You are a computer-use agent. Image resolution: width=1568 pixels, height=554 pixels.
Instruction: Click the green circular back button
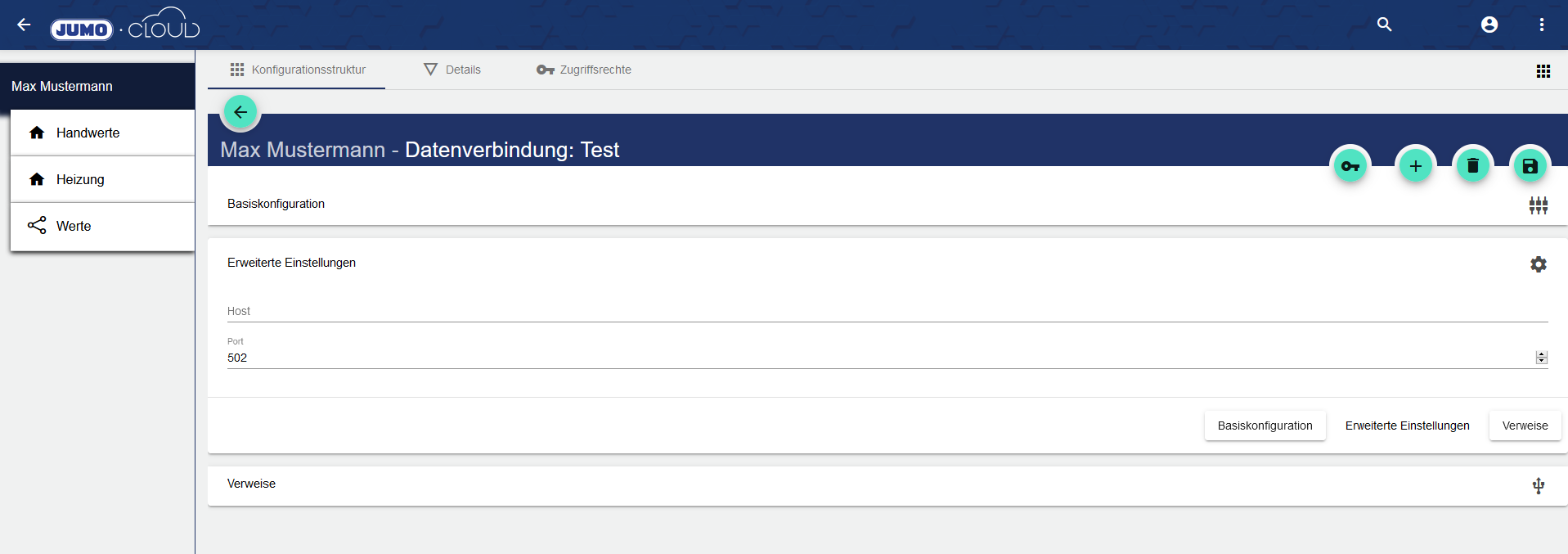point(240,112)
